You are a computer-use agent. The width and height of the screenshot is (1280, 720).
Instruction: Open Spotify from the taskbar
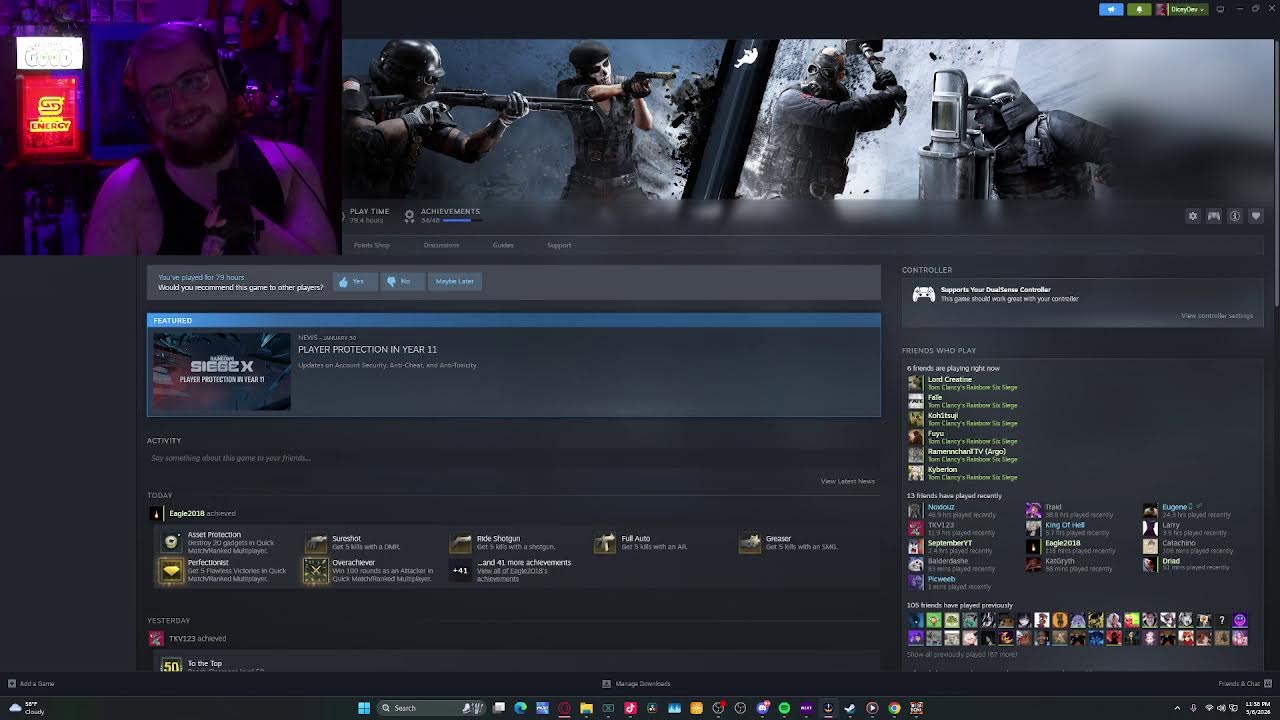coord(784,708)
